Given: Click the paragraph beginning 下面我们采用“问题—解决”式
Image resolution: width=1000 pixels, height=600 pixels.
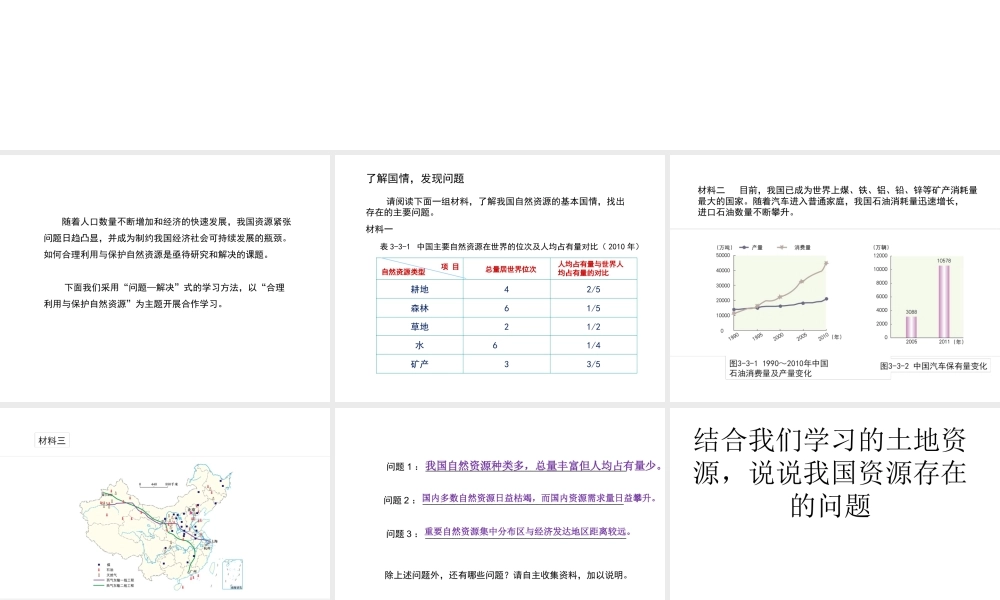Looking at the screenshot, I should (x=164, y=296).
